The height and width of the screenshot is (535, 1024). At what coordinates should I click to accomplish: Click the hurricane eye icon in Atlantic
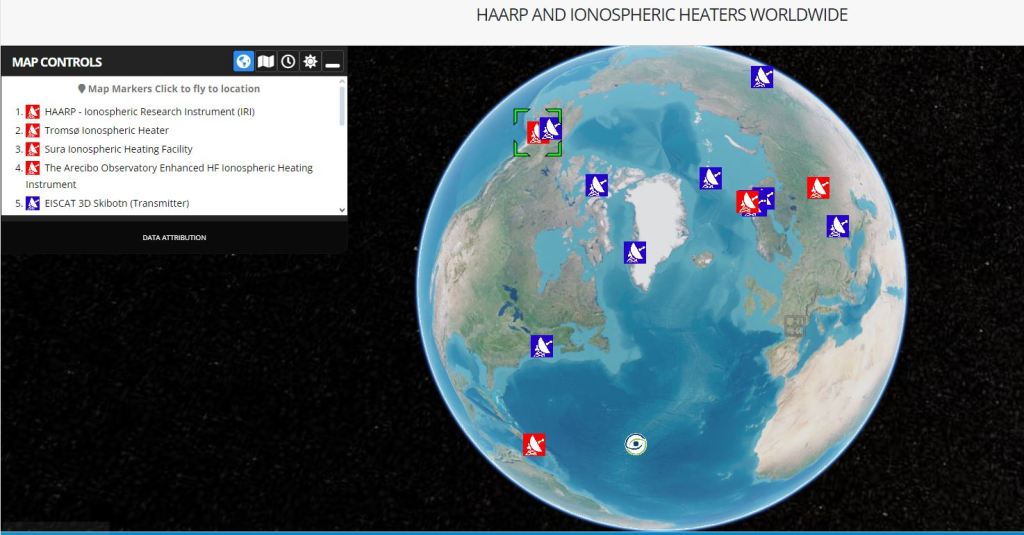pyautogui.click(x=635, y=444)
